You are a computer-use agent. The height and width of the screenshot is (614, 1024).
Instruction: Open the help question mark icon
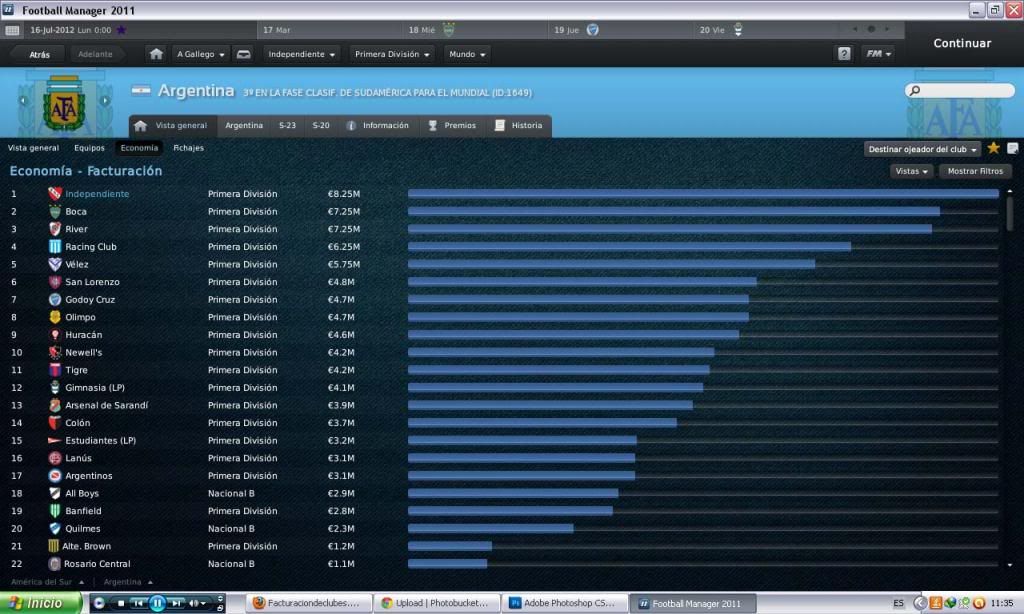pos(844,54)
